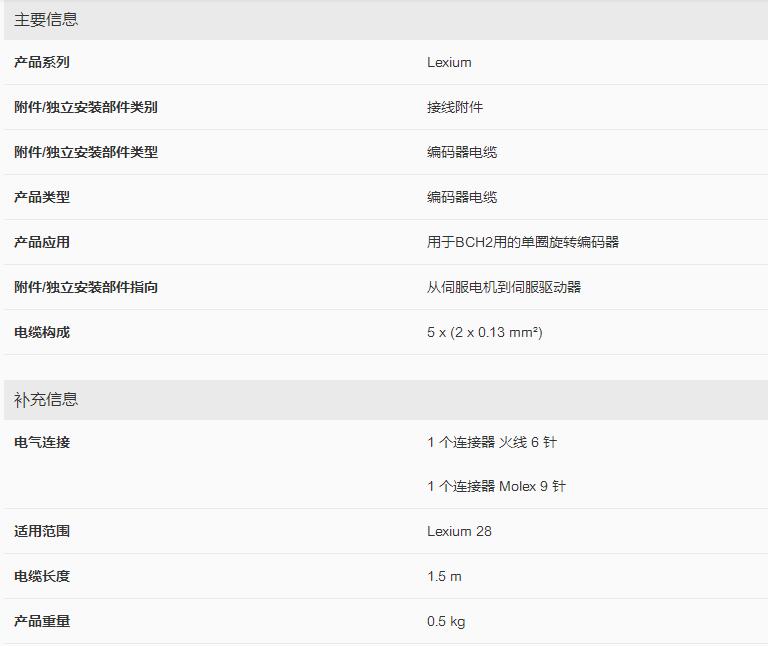Click the 附件/独立安装部件指向 label
This screenshot has height=646, width=768.
pos(86,287)
